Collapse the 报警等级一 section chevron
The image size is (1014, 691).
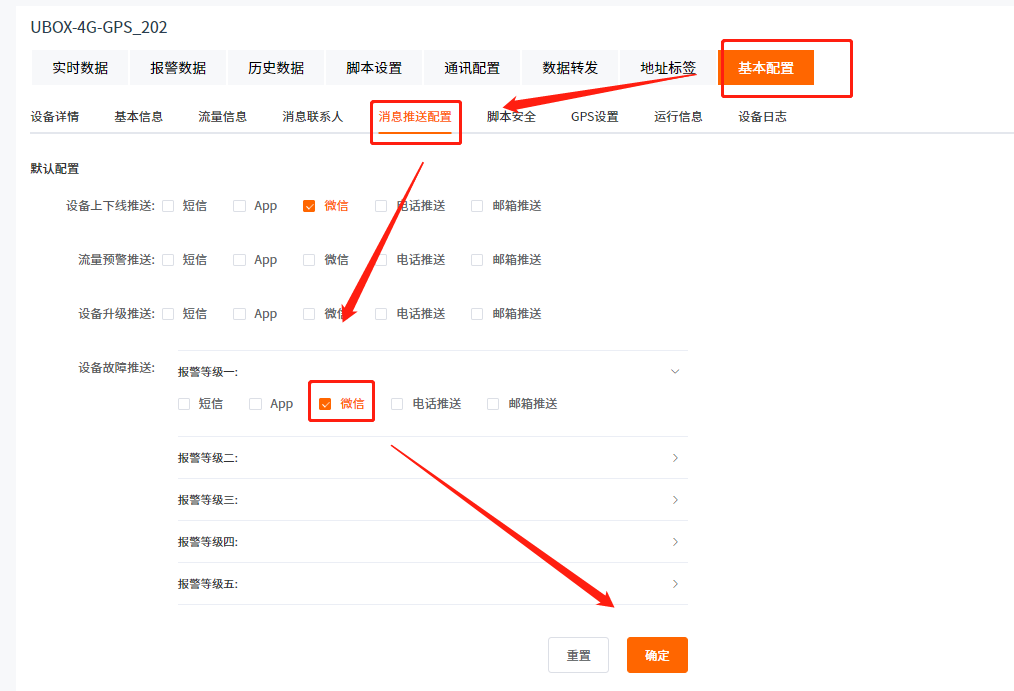pos(675,372)
